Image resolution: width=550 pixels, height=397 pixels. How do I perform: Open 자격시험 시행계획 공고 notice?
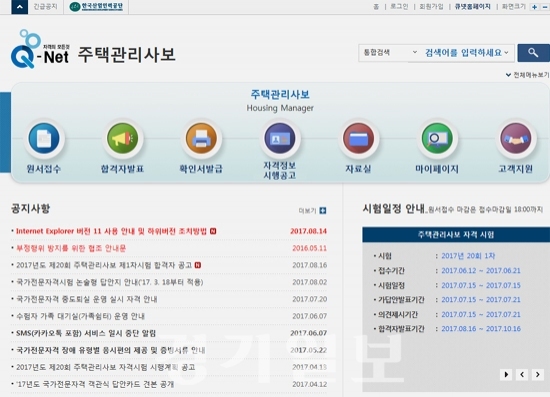(x=105, y=367)
